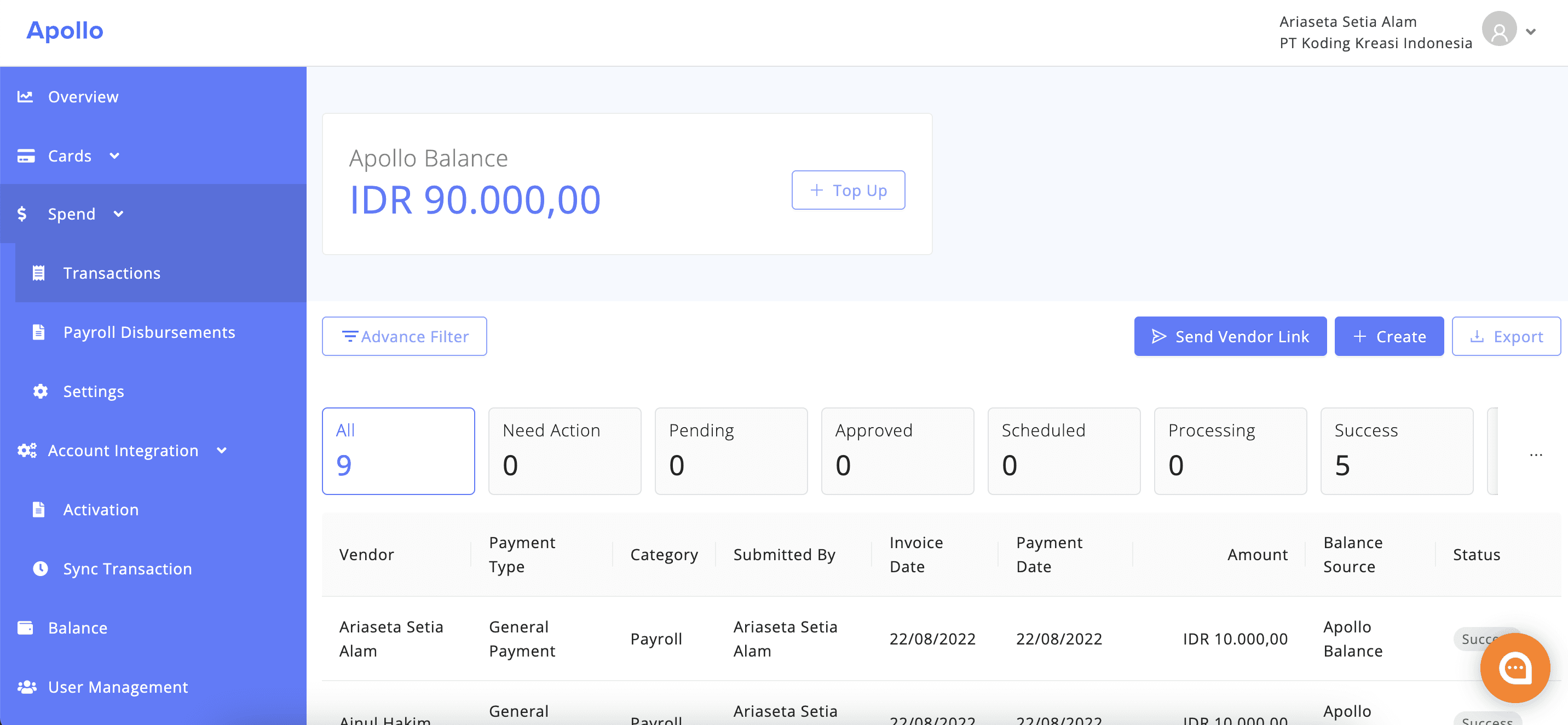
Task: Click the Cards icon in the sidebar
Action: click(26, 155)
